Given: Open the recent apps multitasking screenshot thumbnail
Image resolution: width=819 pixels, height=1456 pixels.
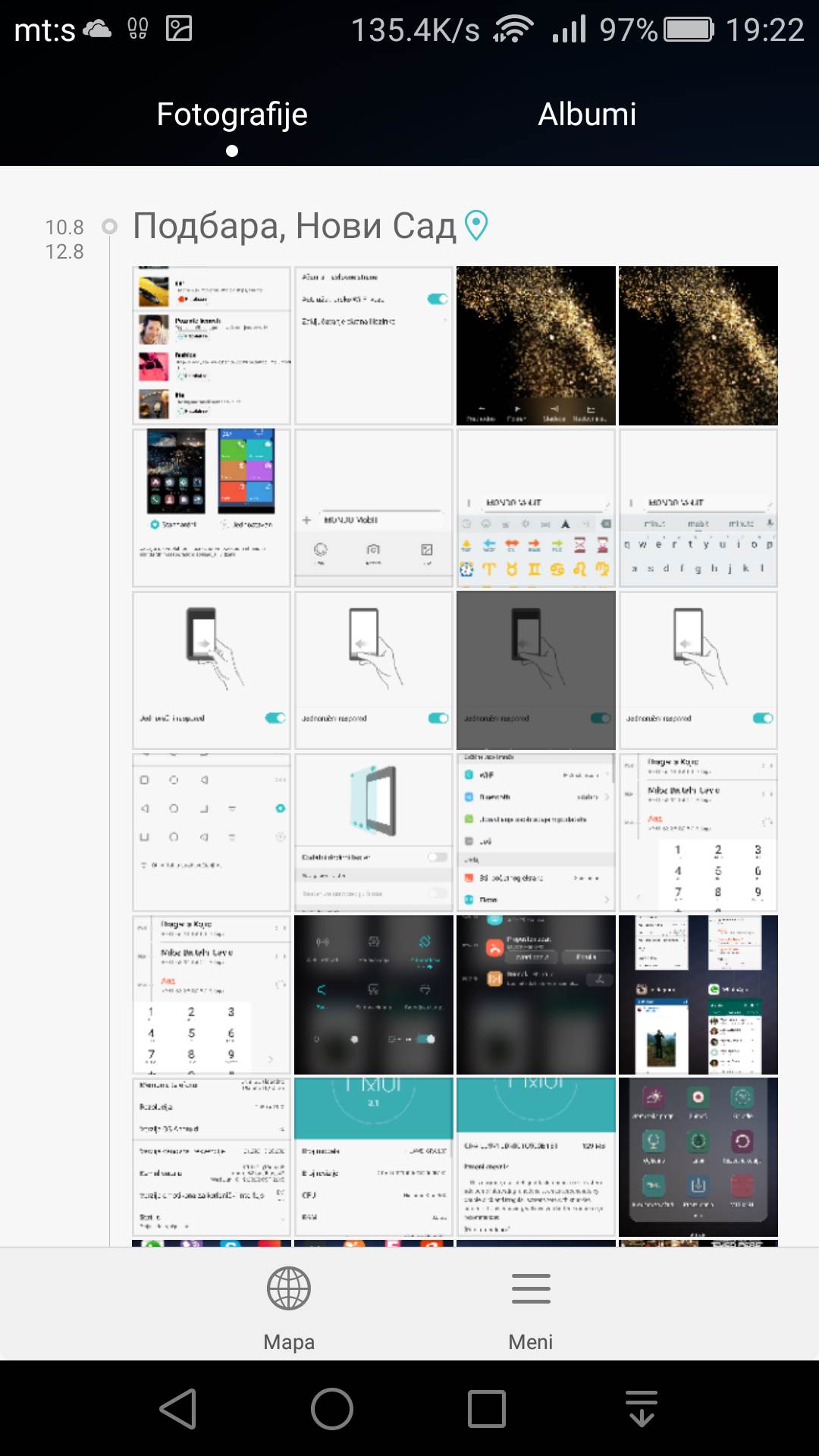Looking at the screenshot, I should pyautogui.click(x=698, y=995).
